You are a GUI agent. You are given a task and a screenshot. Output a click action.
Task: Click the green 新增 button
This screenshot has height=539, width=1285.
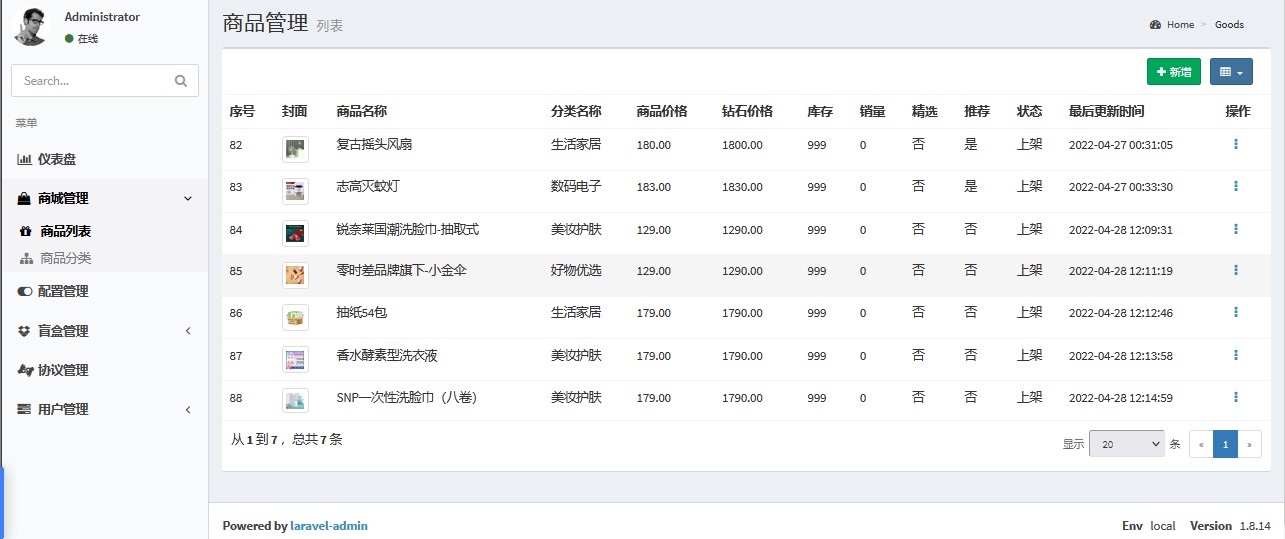pos(1173,72)
